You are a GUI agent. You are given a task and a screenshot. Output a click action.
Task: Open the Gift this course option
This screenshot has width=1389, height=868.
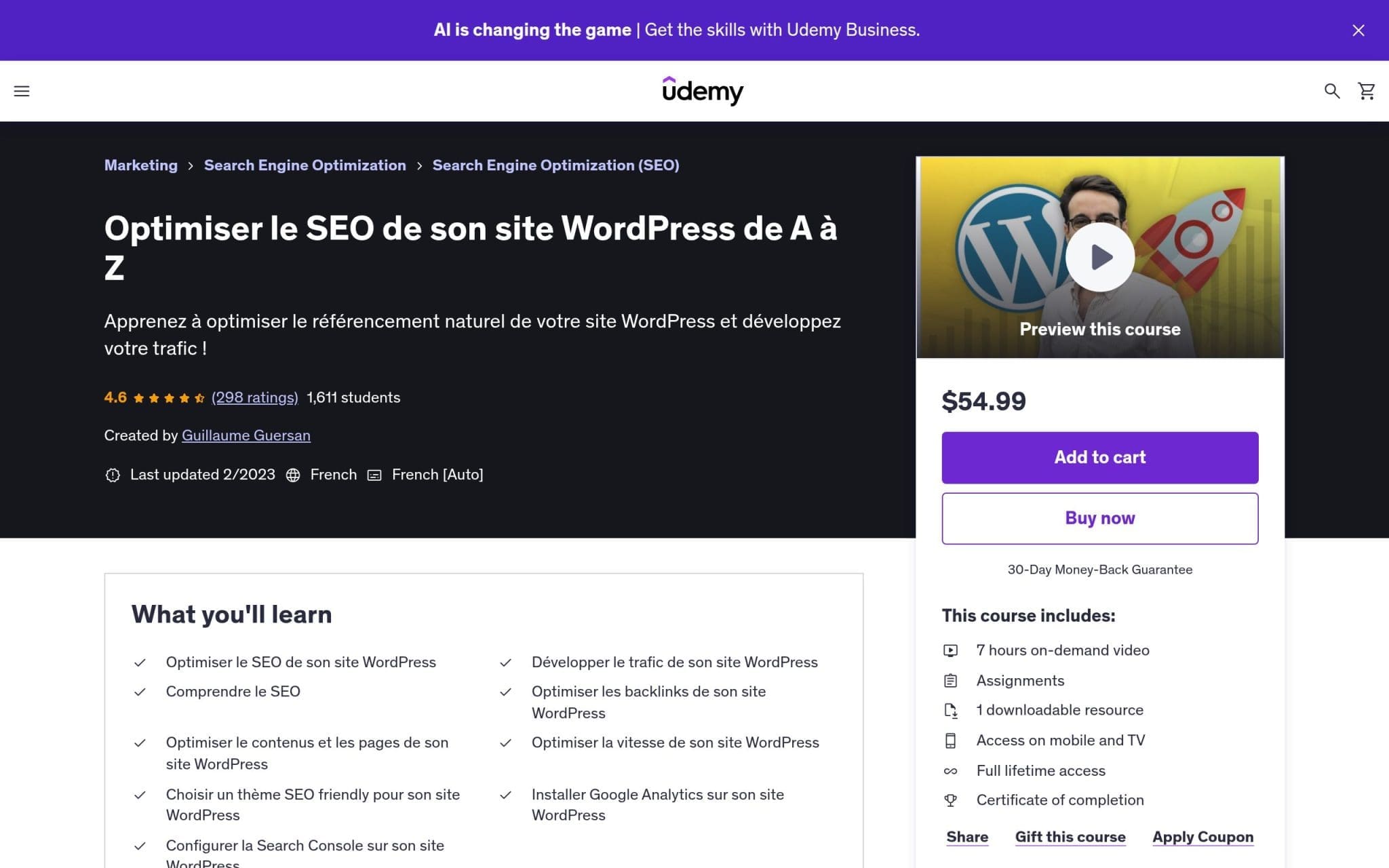click(x=1070, y=837)
